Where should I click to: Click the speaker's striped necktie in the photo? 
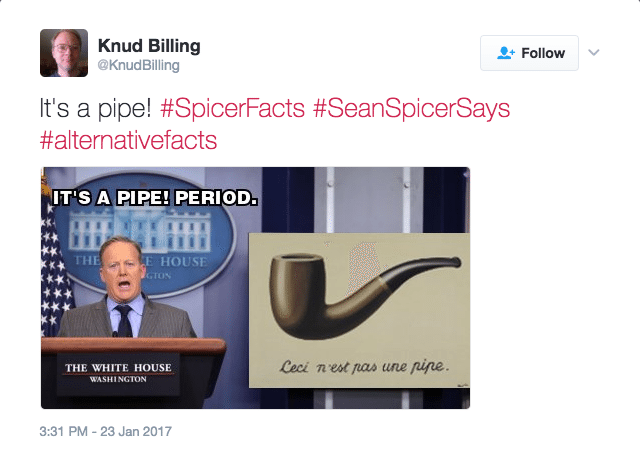pyautogui.click(x=123, y=322)
